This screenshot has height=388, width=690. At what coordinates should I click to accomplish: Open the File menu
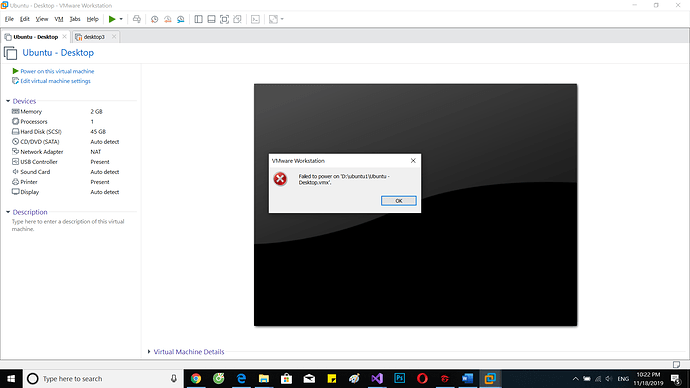click(9, 19)
